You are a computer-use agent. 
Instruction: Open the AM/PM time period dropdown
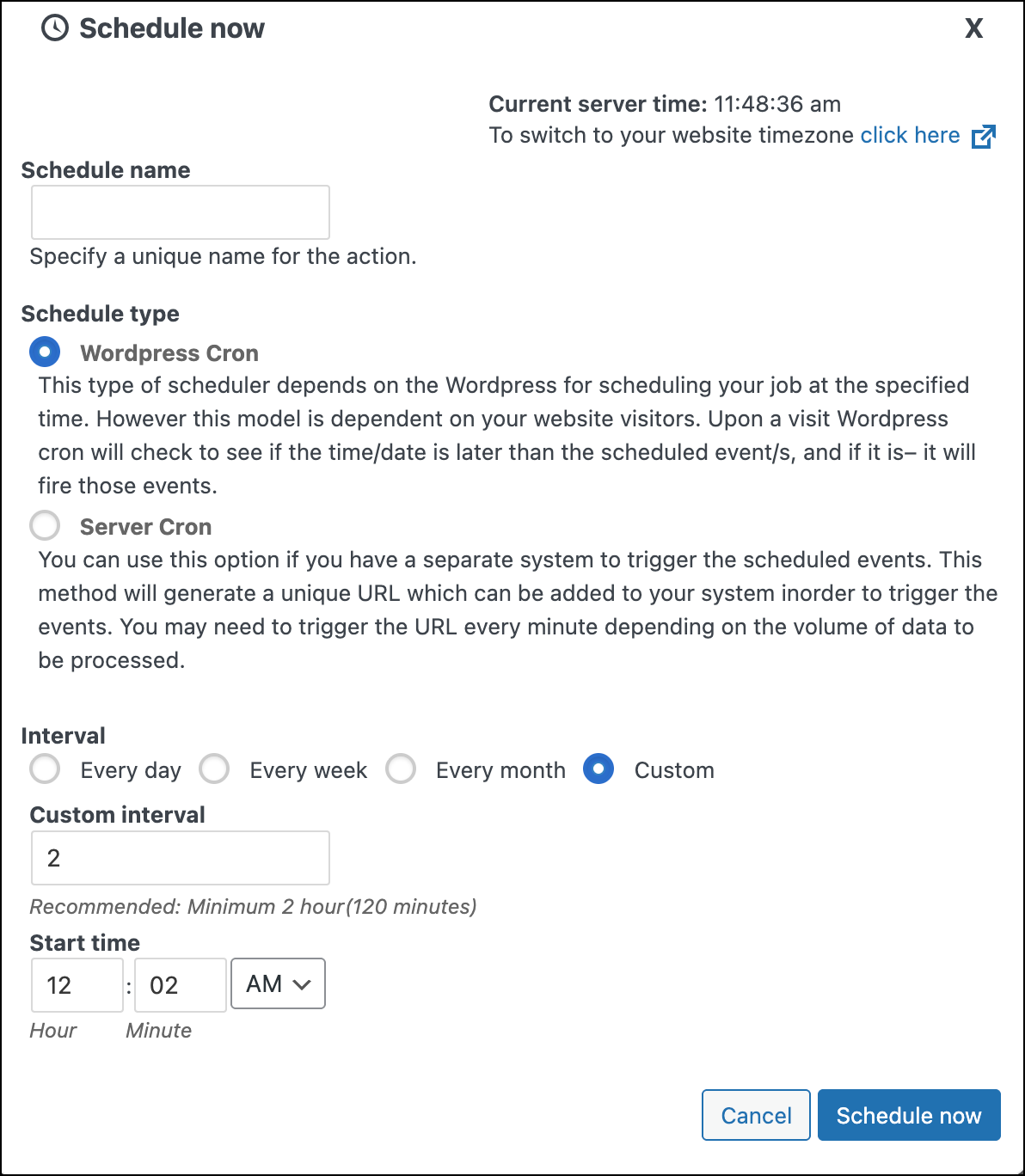[278, 983]
